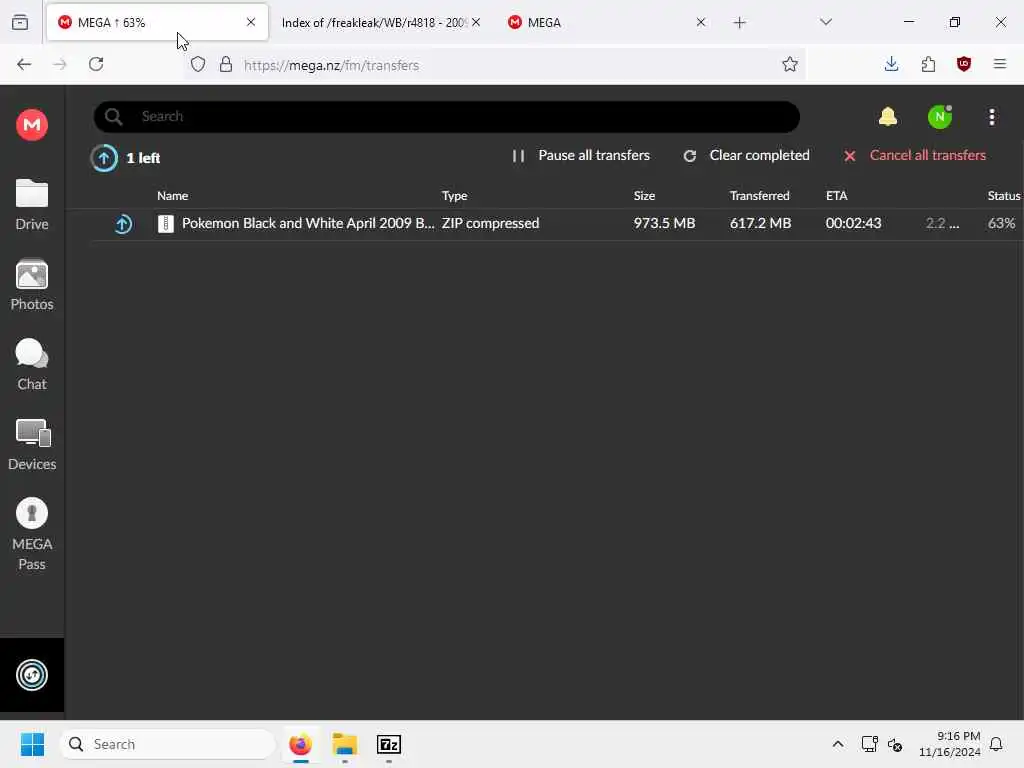Open the notifications bell in MEGA

click(888, 117)
